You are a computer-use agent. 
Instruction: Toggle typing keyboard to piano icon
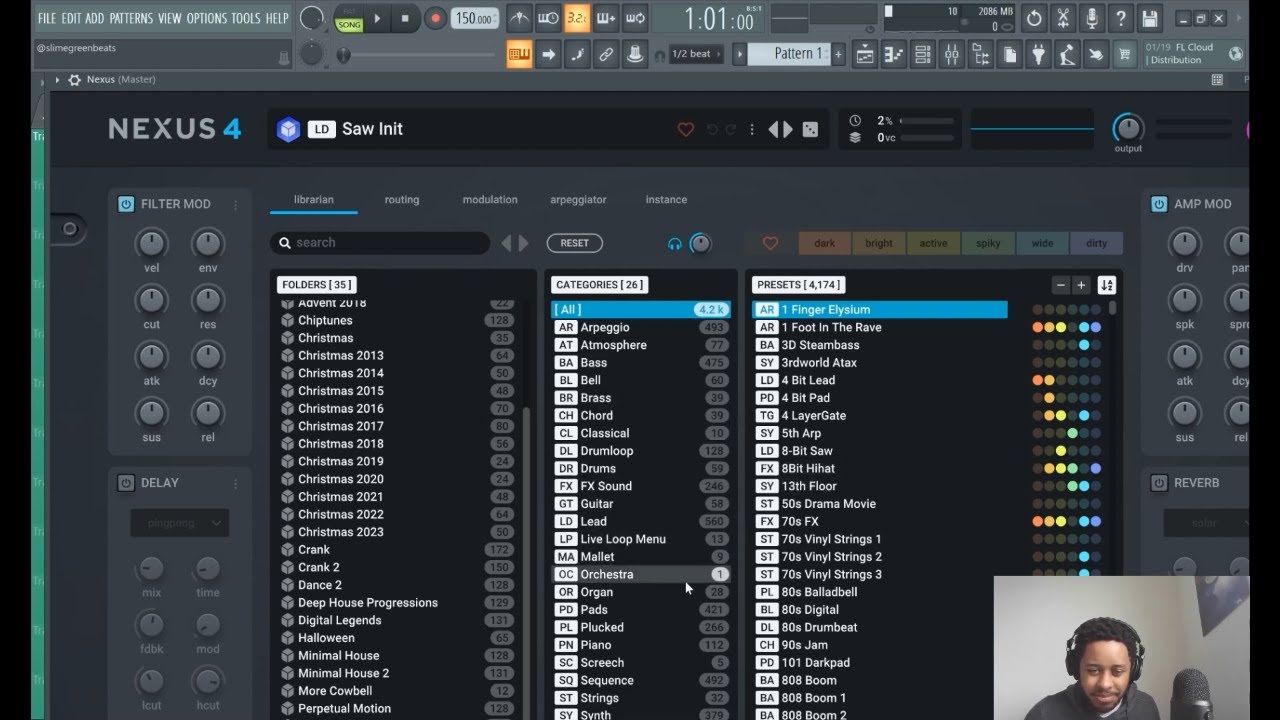pos(519,55)
